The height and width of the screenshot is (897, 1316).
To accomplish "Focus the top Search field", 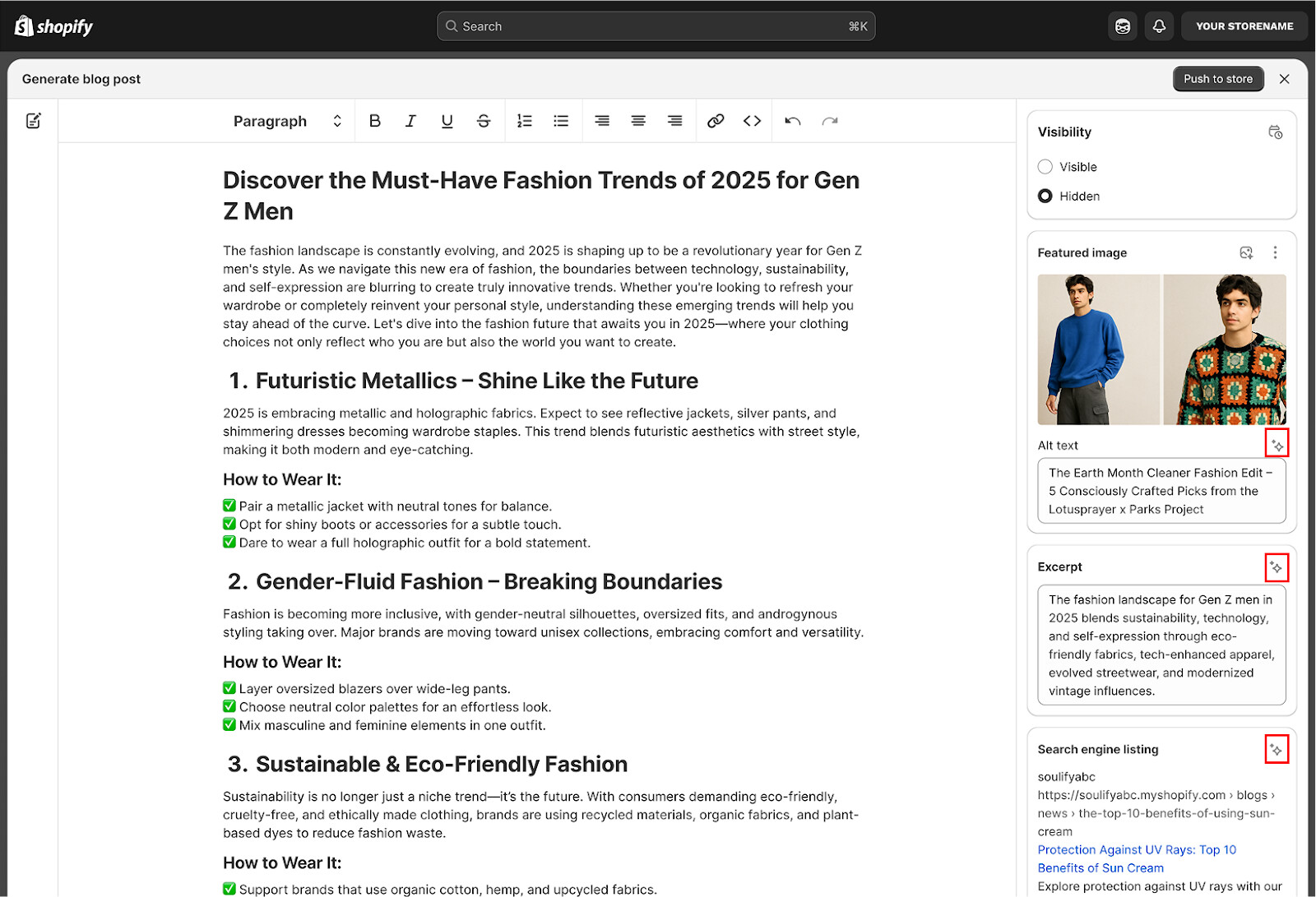I will 656,26.
